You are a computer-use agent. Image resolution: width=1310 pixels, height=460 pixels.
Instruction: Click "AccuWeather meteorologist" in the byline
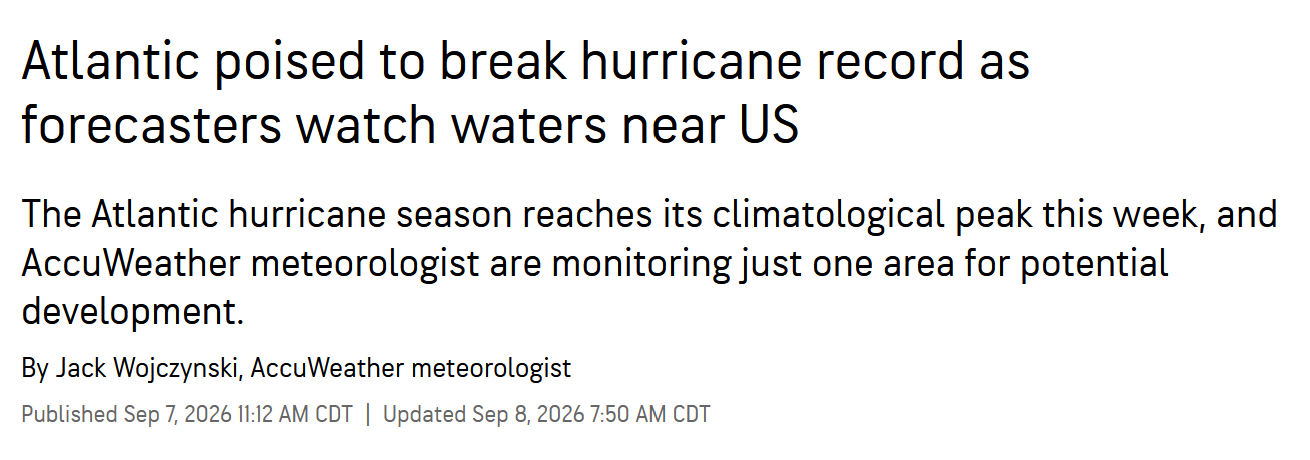[x=411, y=368]
